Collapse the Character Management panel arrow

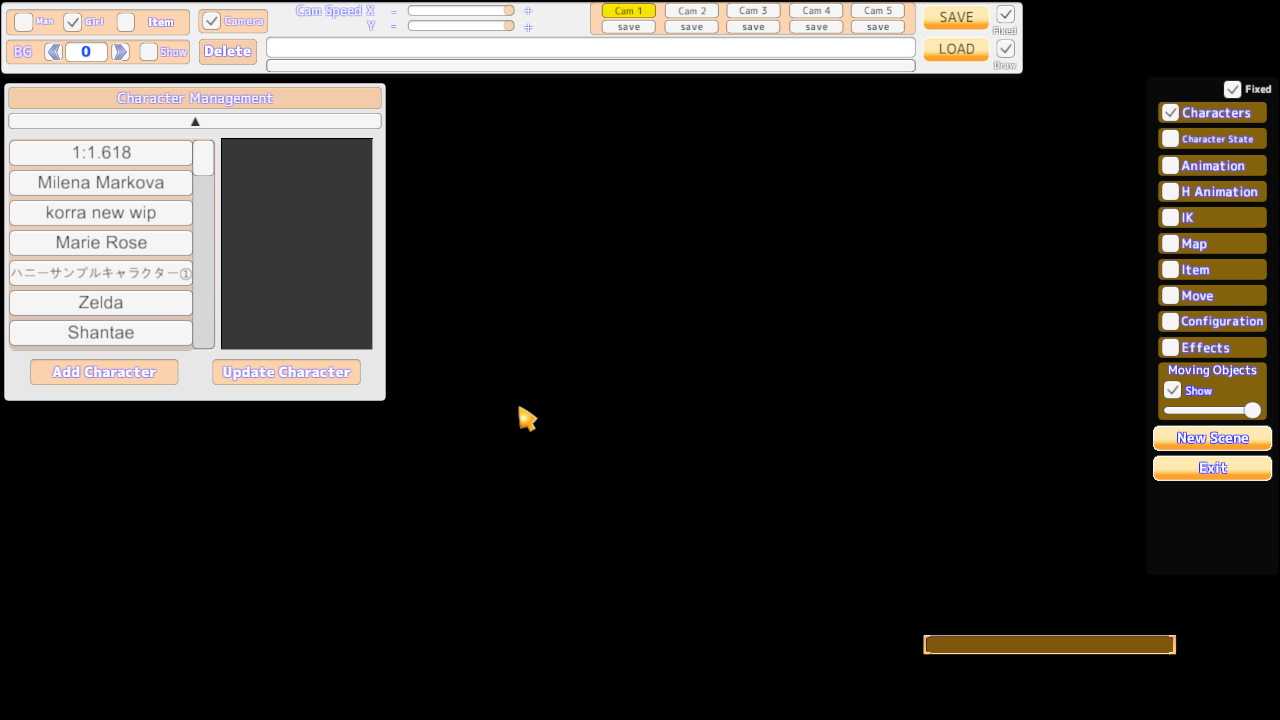[x=195, y=121]
